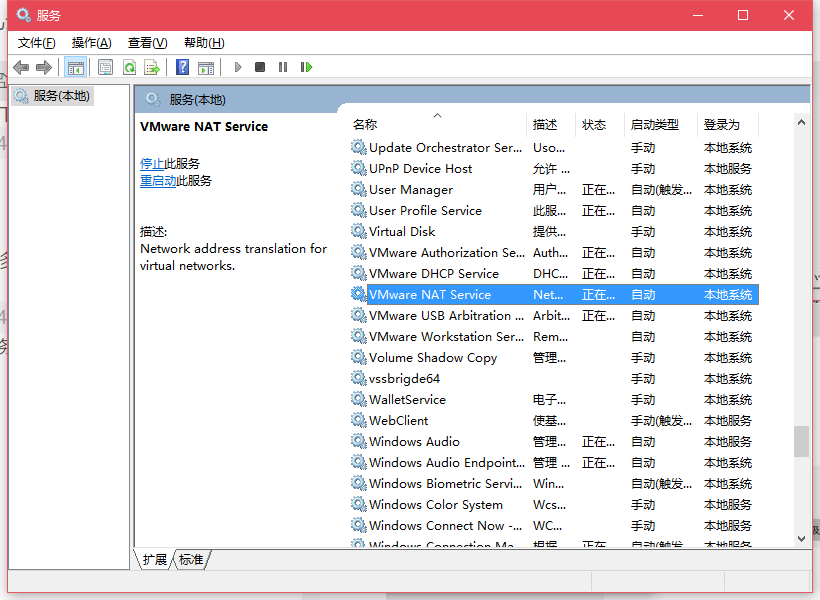
Task: Switch to the 扩展 tab
Action: pyautogui.click(x=154, y=560)
